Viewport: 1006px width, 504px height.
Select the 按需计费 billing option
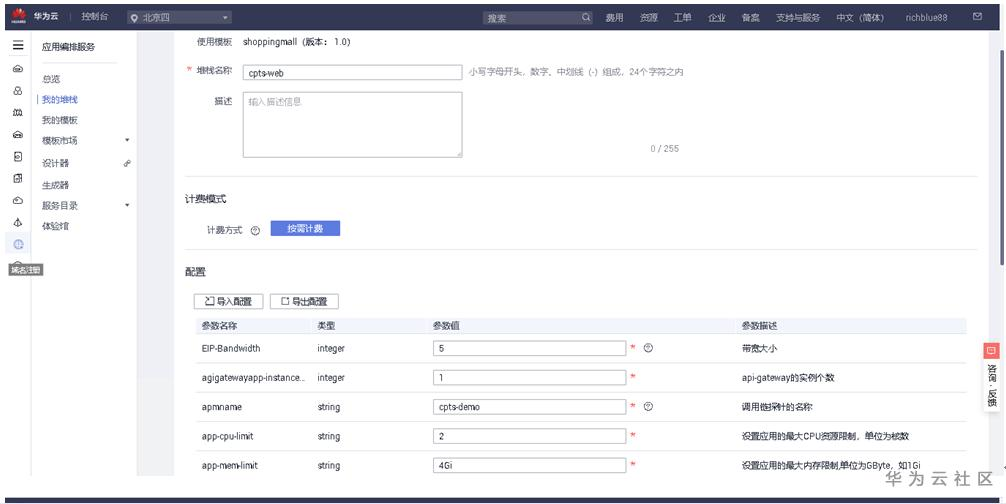[x=305, y=228]
